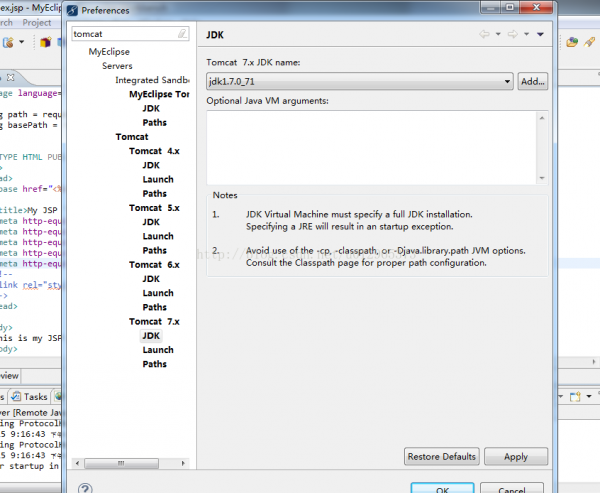Select JDK under Tomcat 6.x
This screenshot has height=493, width=600.
pyautogui.click(x=151, y=279)
